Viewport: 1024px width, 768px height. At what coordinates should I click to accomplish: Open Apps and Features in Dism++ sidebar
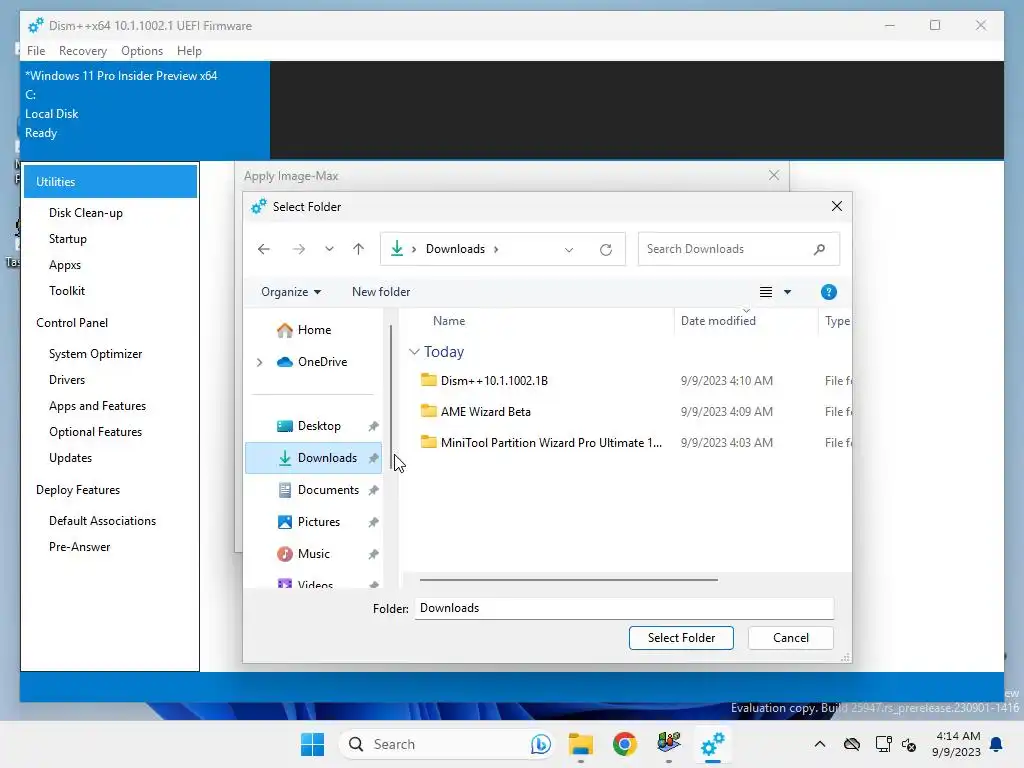(x=97, y=406)
